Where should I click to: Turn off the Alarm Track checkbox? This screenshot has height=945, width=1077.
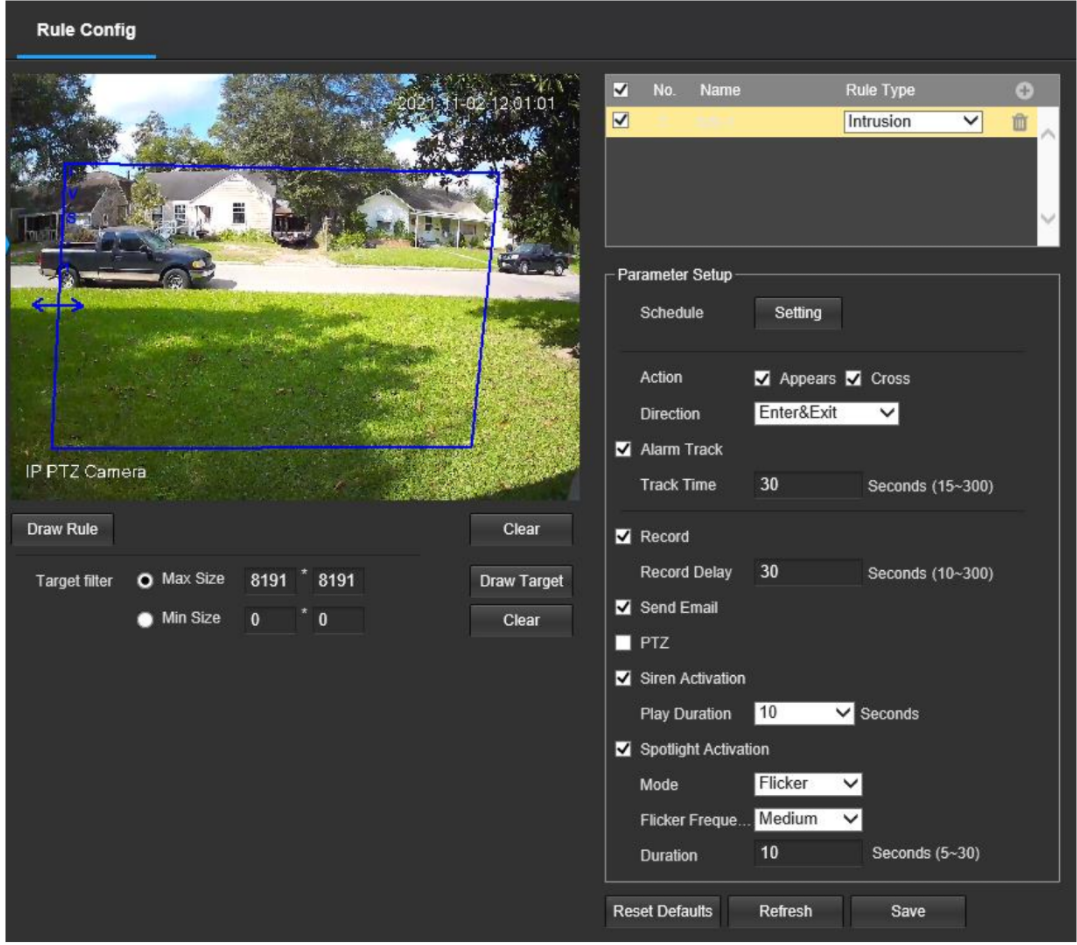(623, 449)
